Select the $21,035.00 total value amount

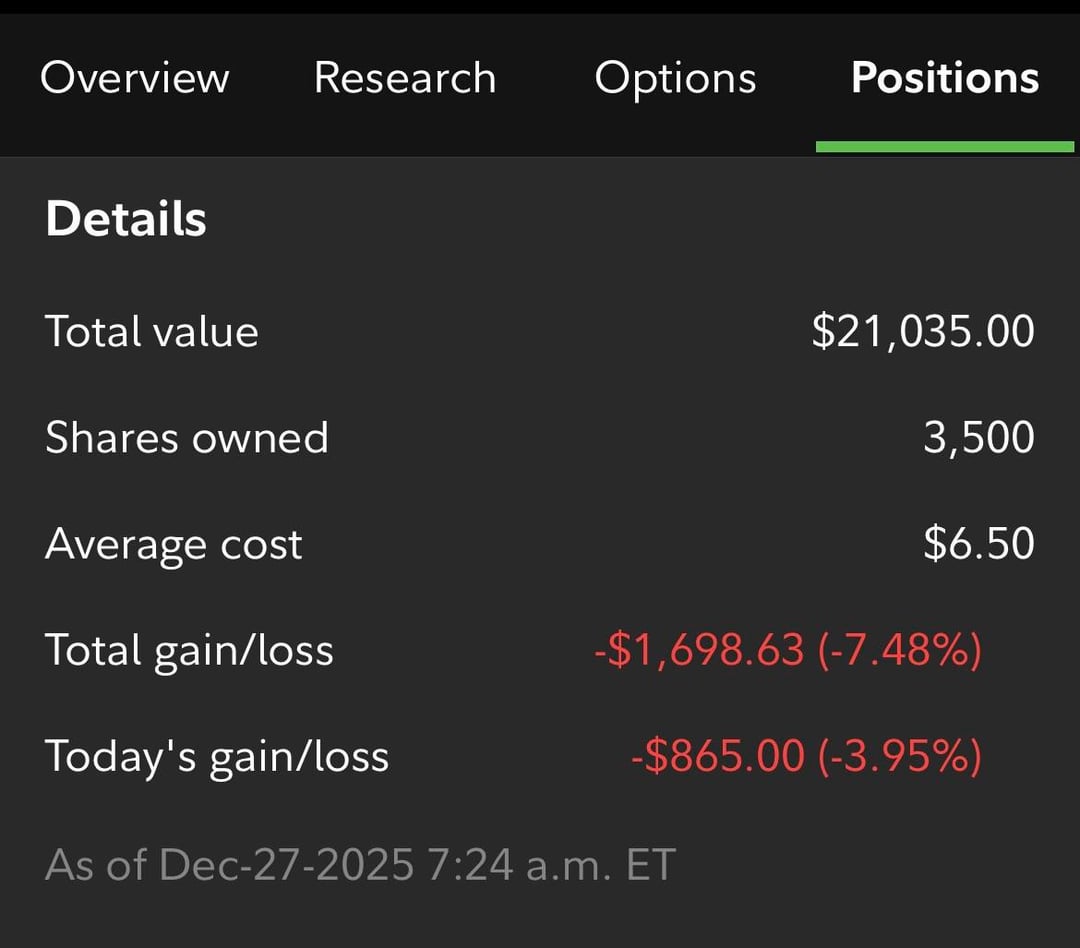pos(922,332)
